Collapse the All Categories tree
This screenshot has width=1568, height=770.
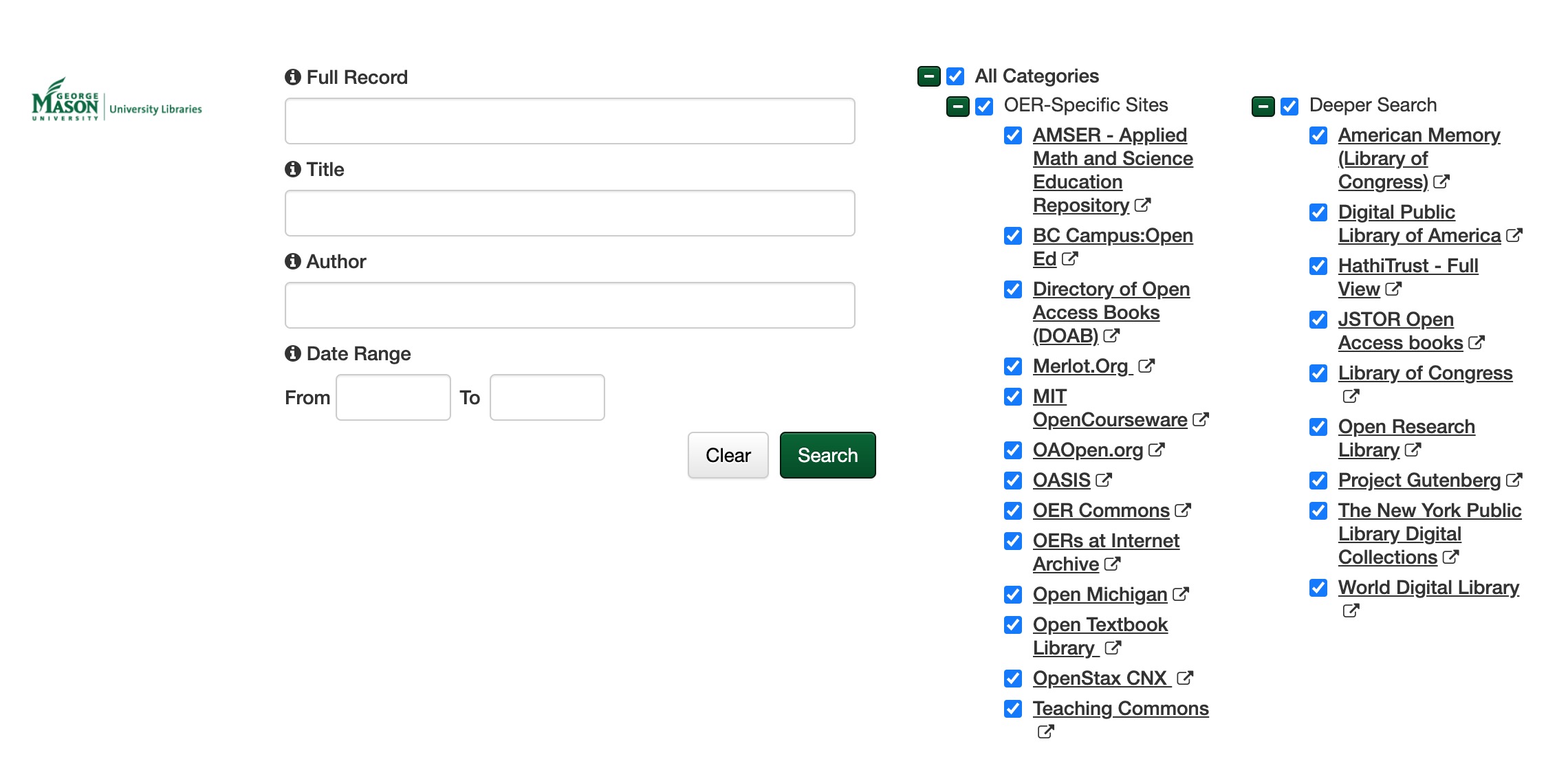click(928, 76)
